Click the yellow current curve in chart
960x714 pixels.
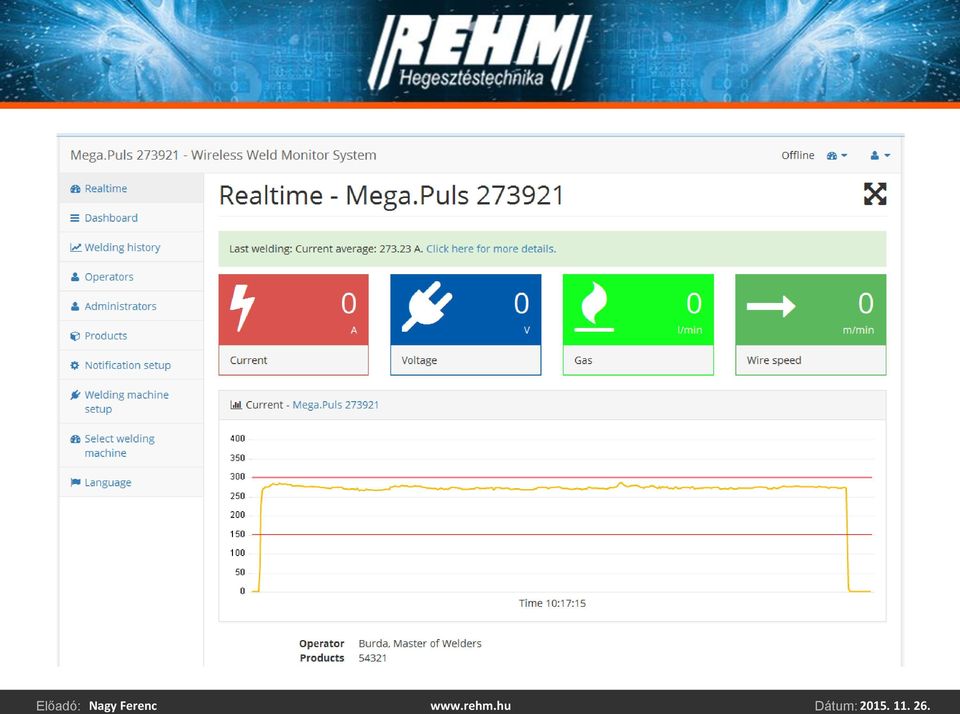(551, 488)
